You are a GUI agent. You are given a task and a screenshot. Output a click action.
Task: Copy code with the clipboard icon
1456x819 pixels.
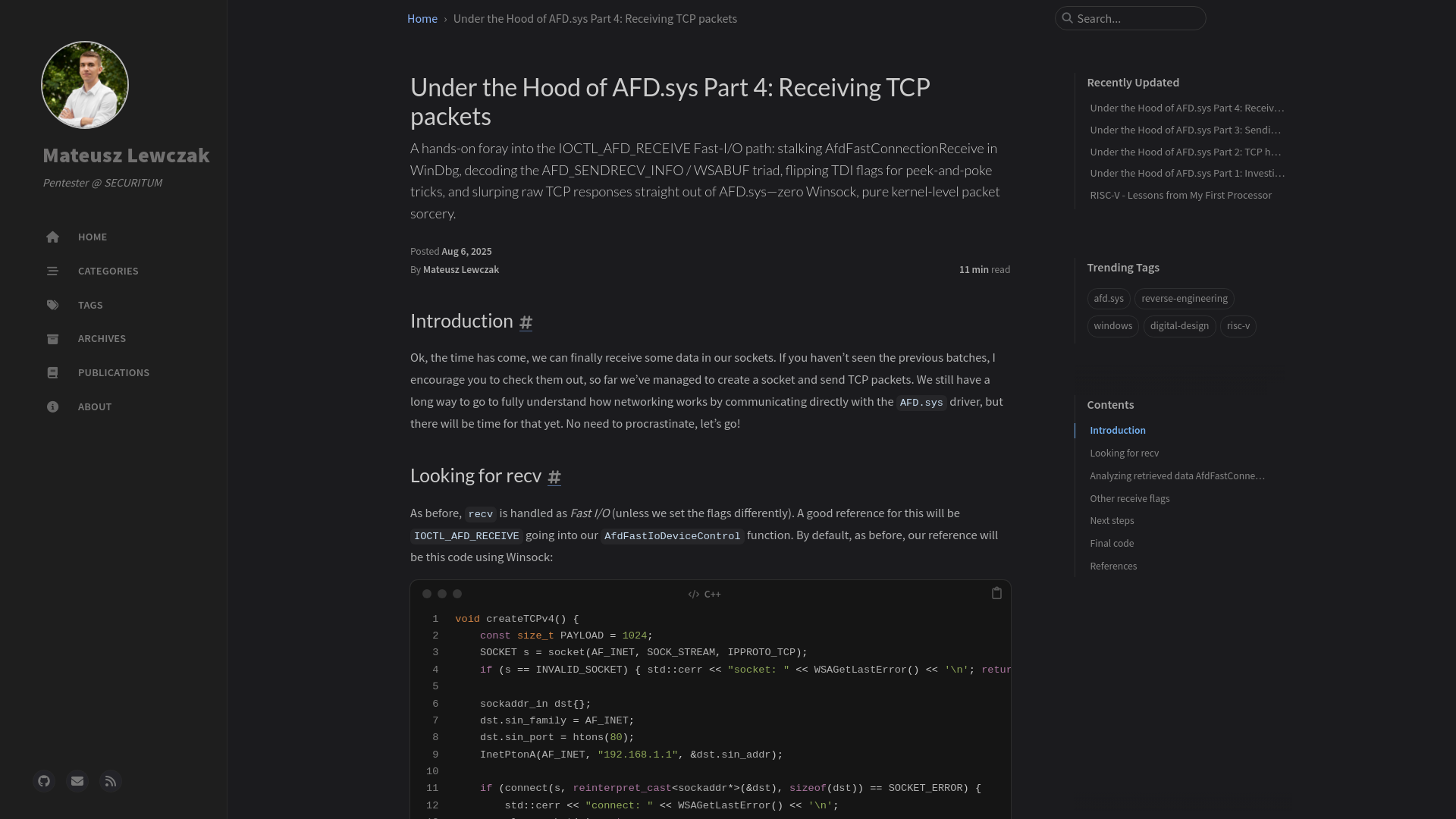[x=996, y=593]
